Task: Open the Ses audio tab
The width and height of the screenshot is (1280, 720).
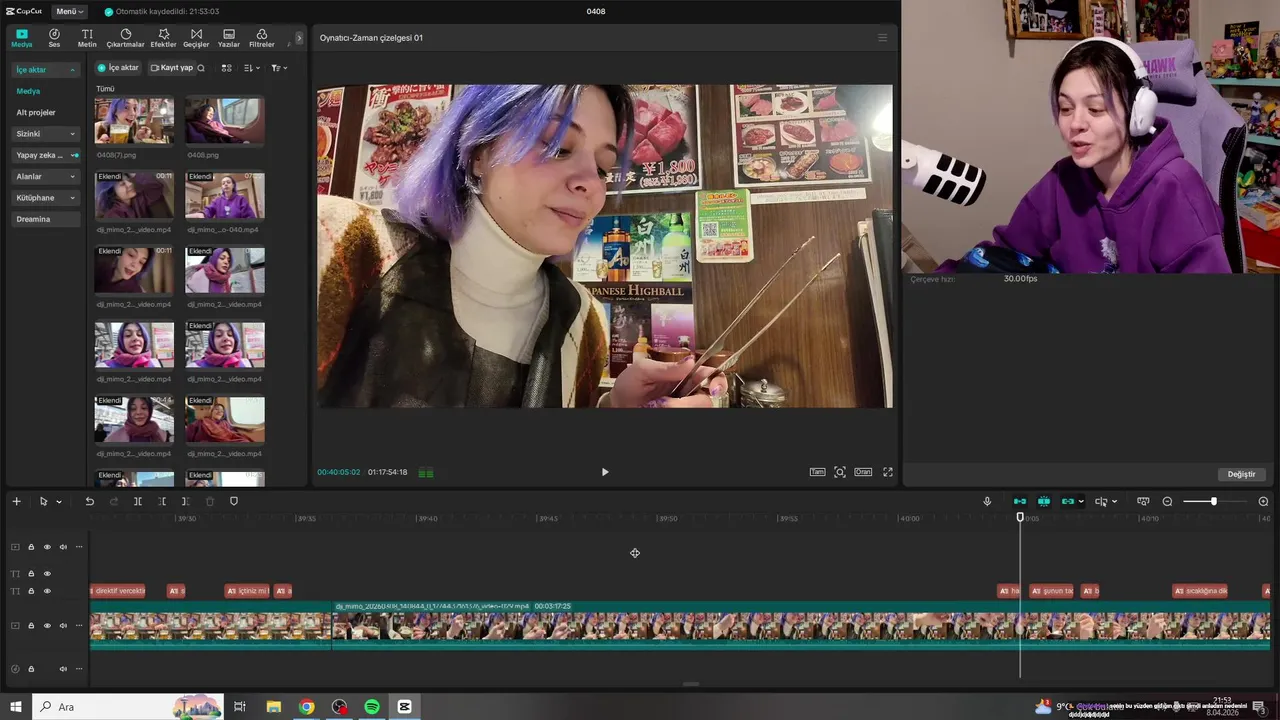Action: [x=54, y=38]
